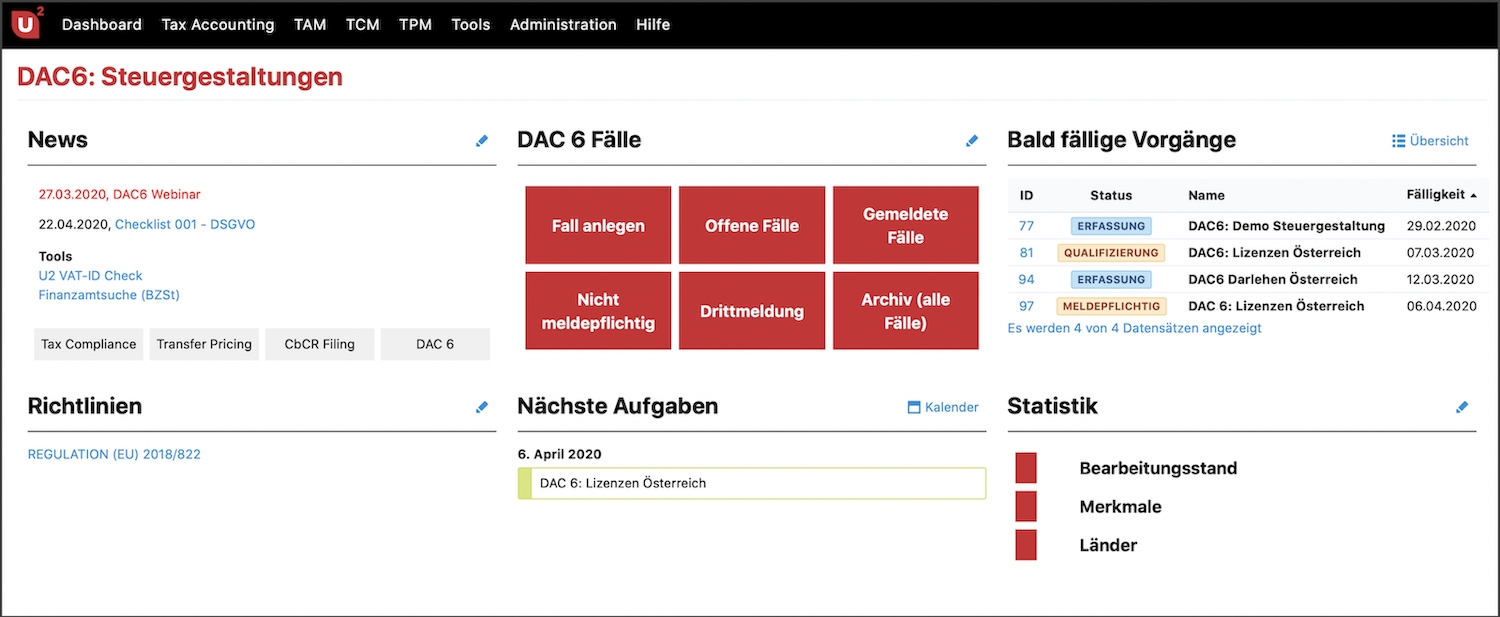This screenshot has width=1500, height=617.
Task: Expand the Administration menu
Action: [x=562, y=24]
